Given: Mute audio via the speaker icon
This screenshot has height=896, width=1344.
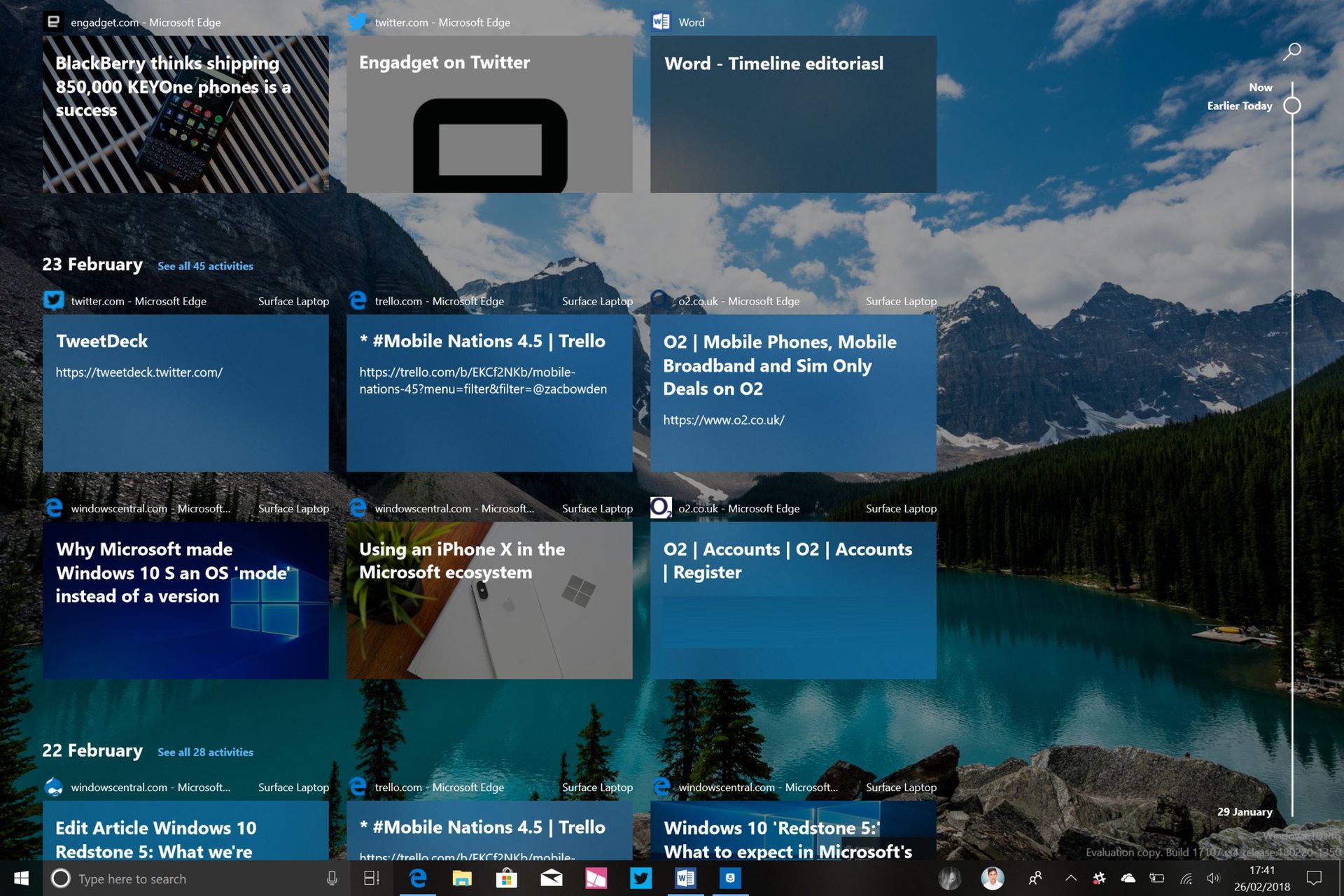Looking at the screenshot, I should tap(1214, 878).
